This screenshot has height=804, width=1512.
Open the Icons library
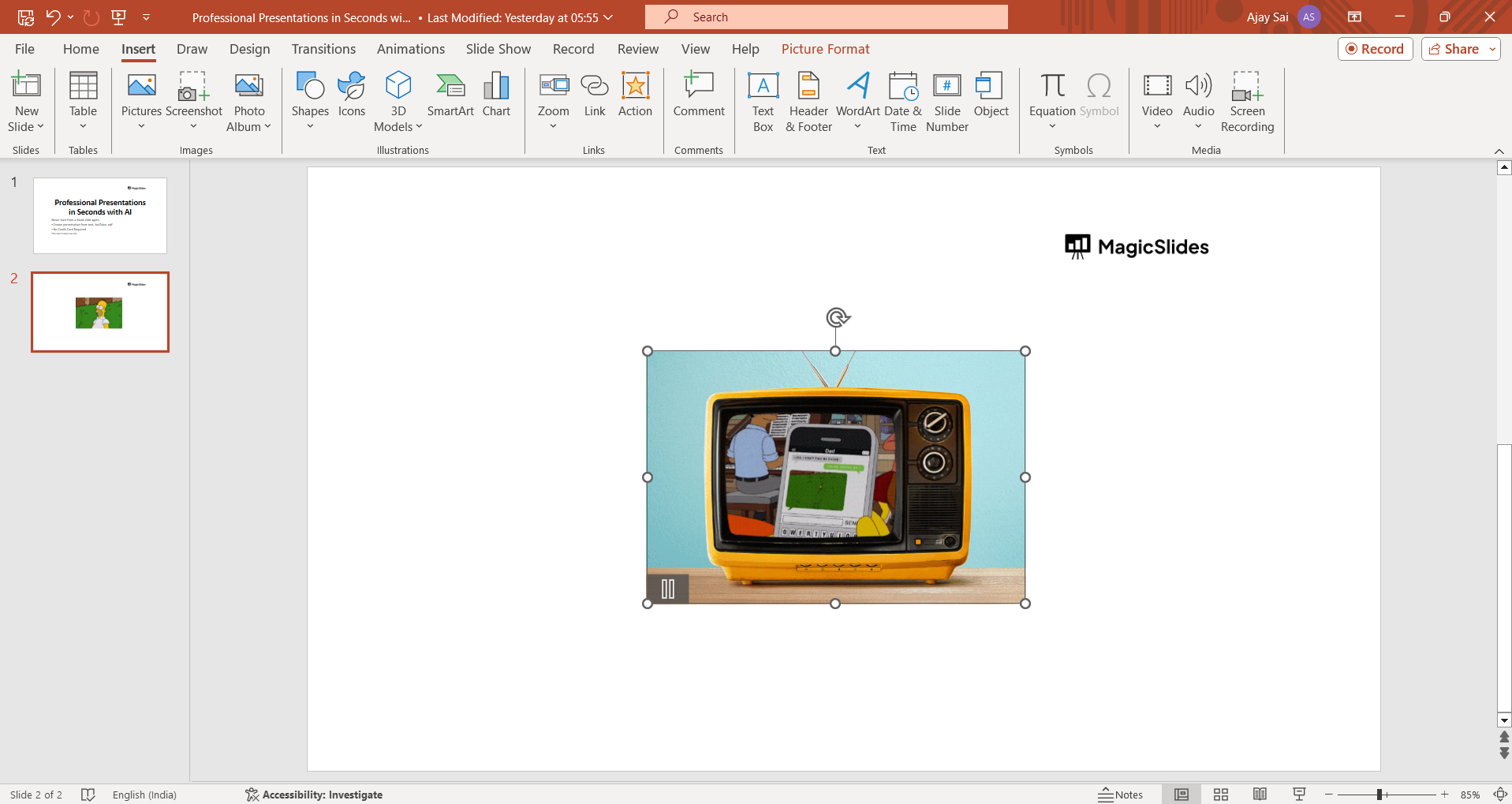[x=352, y=95]
